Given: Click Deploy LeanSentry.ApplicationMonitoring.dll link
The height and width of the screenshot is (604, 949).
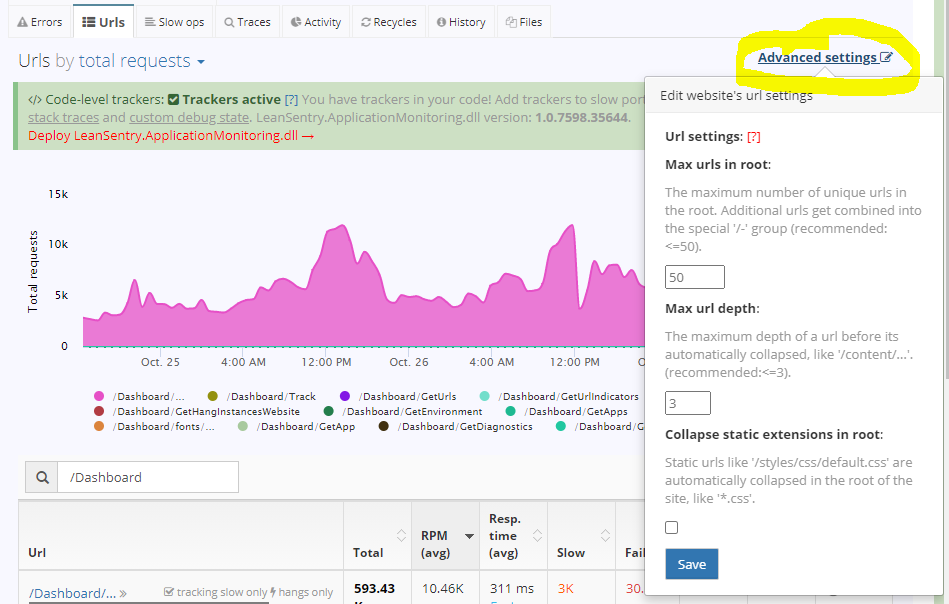Looking at the screenshot, I should click(x=171, y=135).
